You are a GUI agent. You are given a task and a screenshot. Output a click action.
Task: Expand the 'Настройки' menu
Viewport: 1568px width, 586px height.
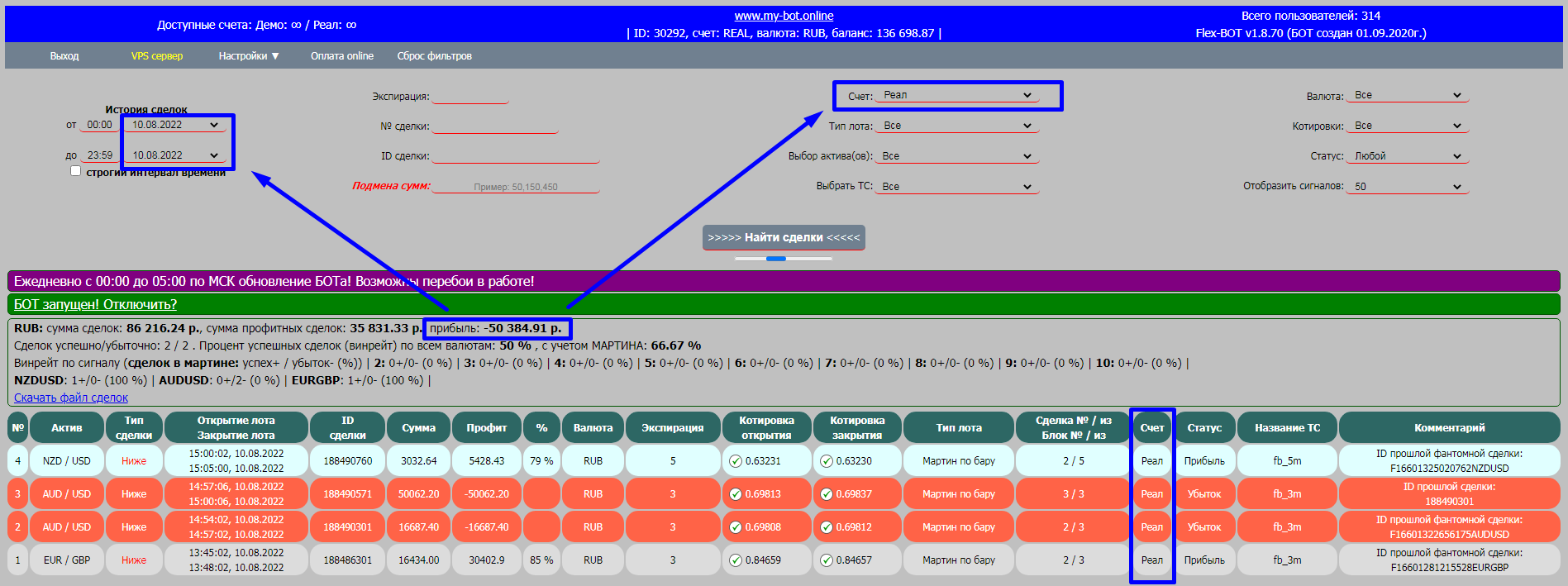click(x=249, y=56)
